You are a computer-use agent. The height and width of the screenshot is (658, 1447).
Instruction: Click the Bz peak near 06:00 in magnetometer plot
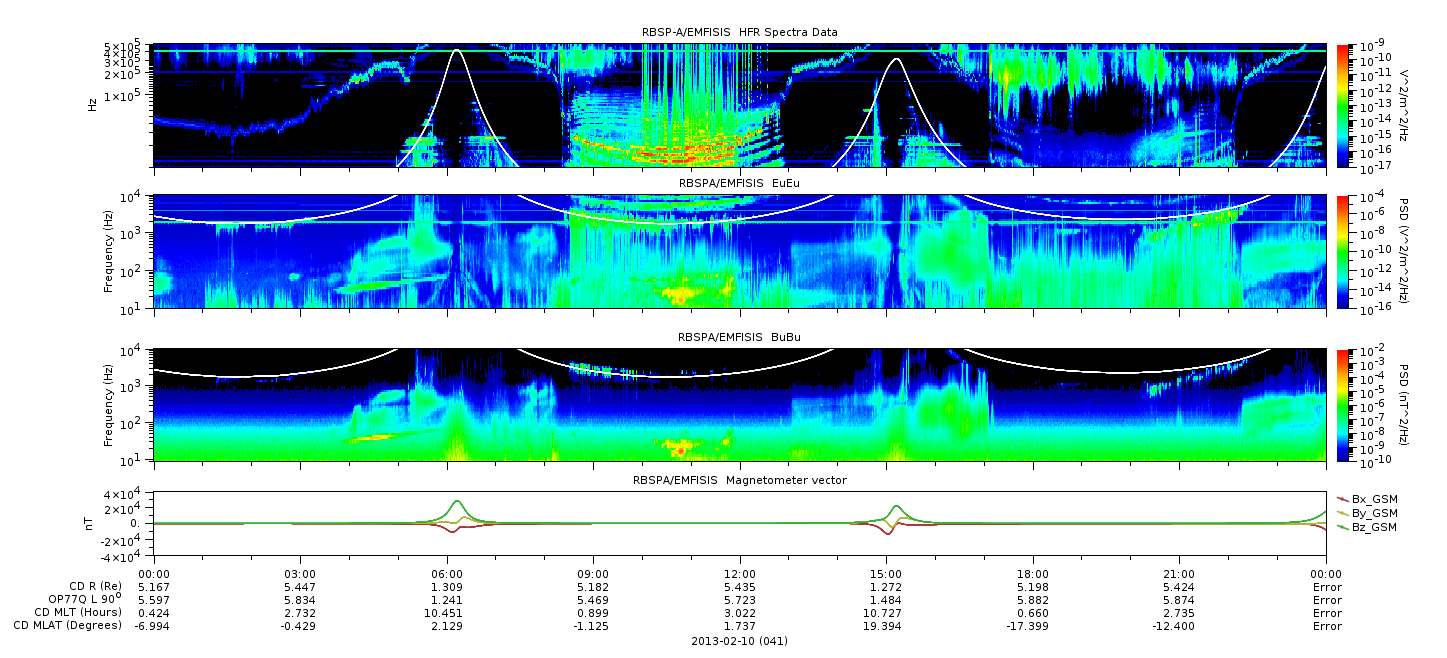(x=458, y=502)
